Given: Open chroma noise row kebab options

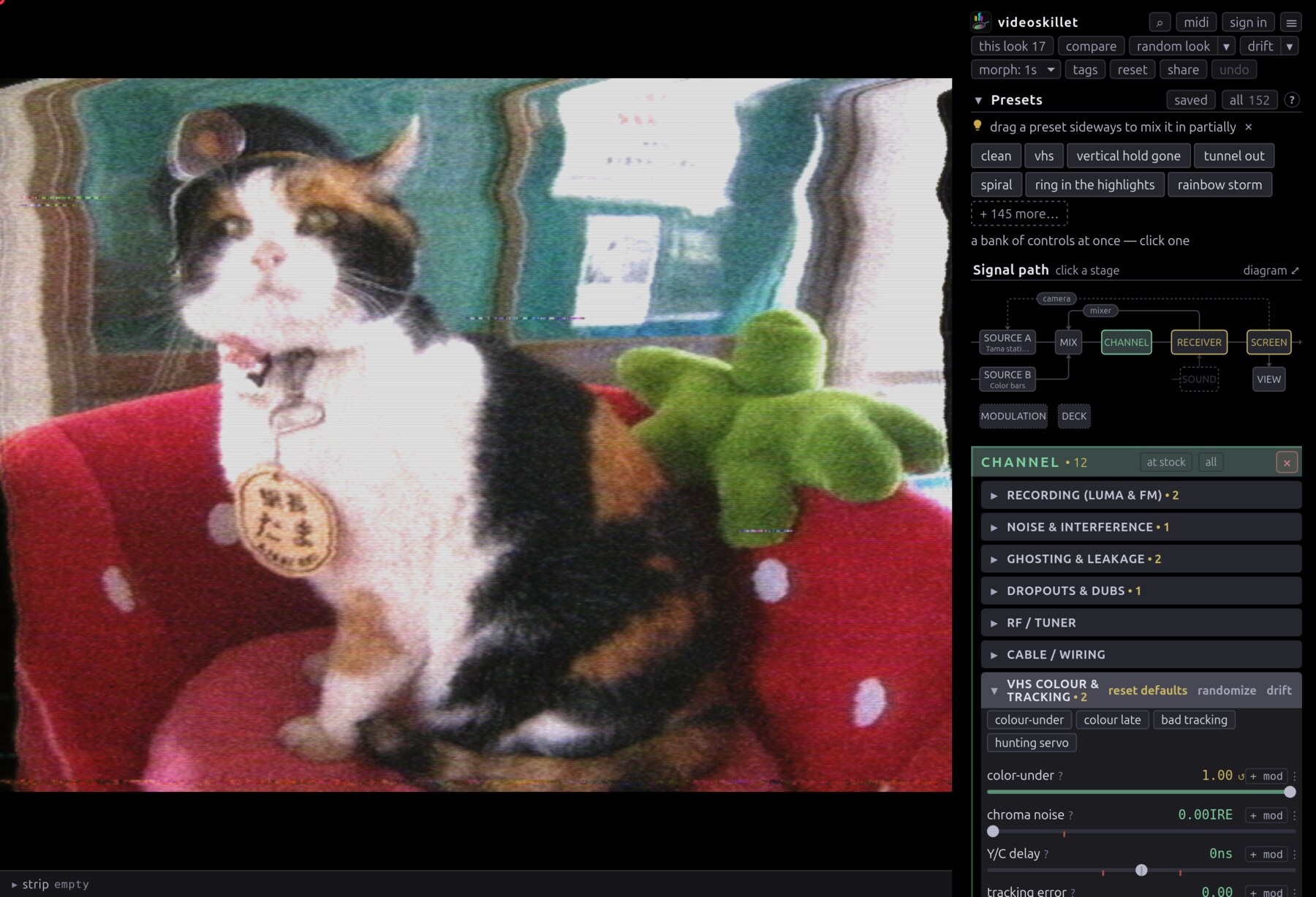Looking at the screenshot, I should coord(1295,815).
